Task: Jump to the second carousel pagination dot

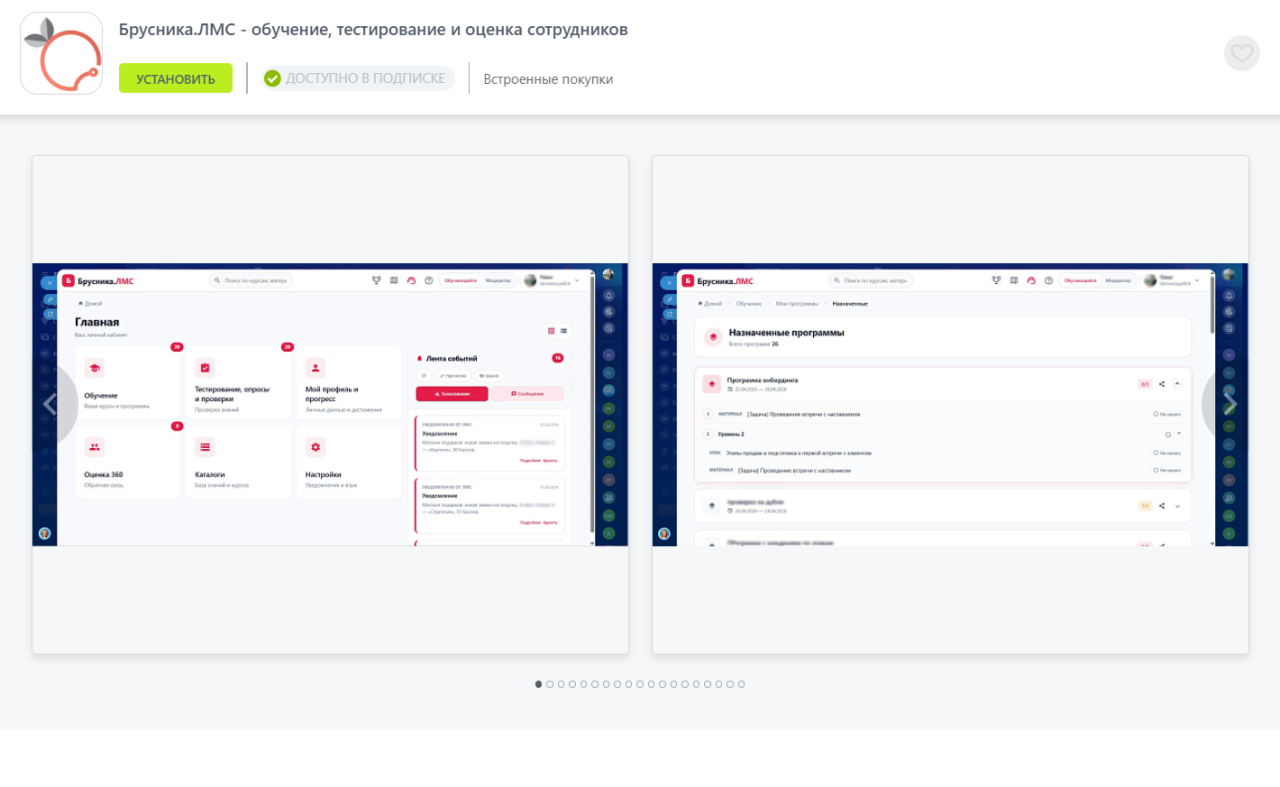Action: (x=550, y=684)
